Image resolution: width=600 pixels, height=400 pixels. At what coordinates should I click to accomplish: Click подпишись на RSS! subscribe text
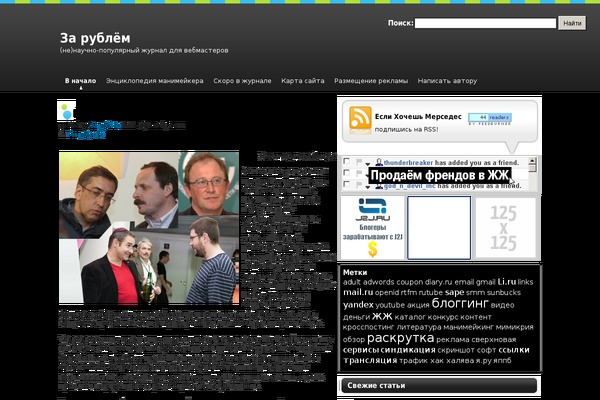(x=406, y=129)
